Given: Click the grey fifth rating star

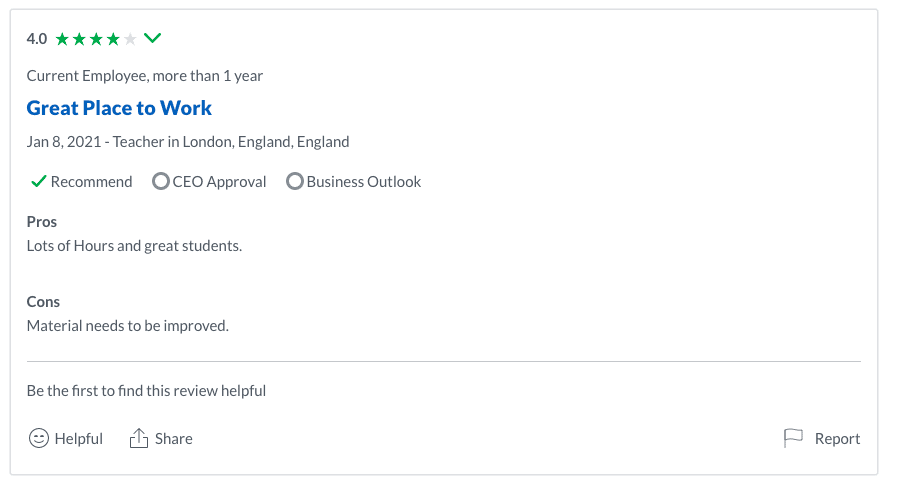Looking at the screenshot, I should [130, 39].
